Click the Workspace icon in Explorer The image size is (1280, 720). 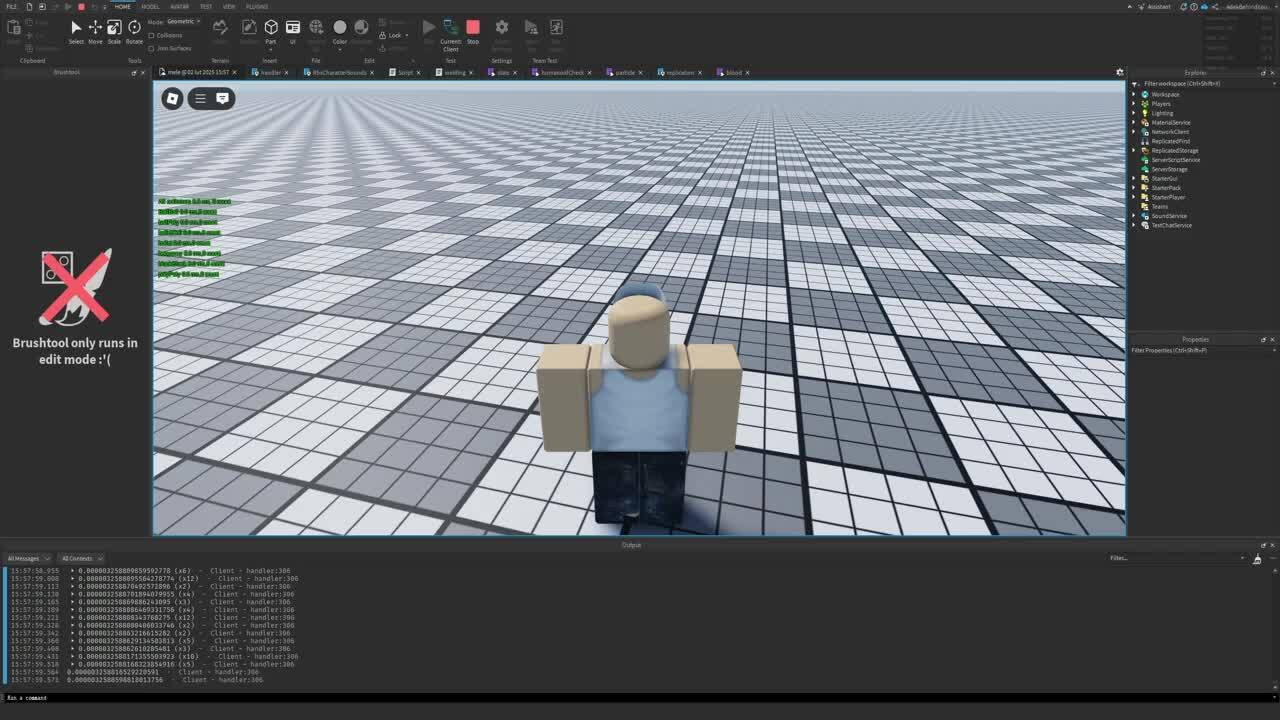click(x=1145, y=94)
